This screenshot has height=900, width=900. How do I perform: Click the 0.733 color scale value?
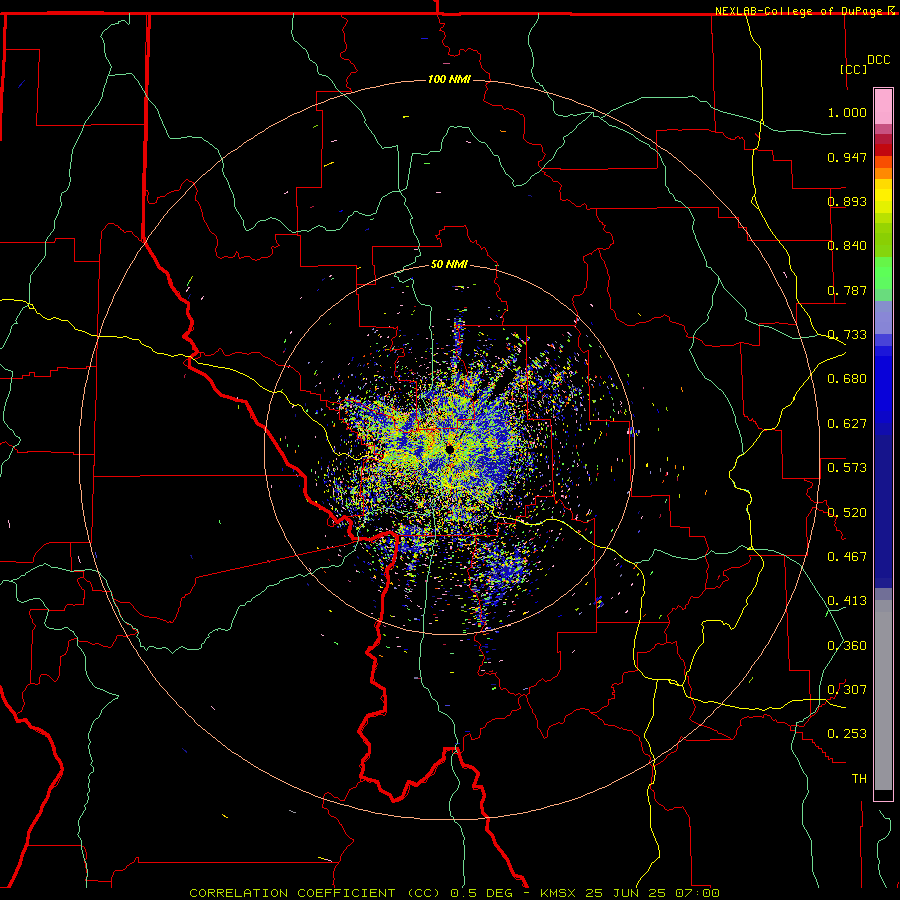847,335
